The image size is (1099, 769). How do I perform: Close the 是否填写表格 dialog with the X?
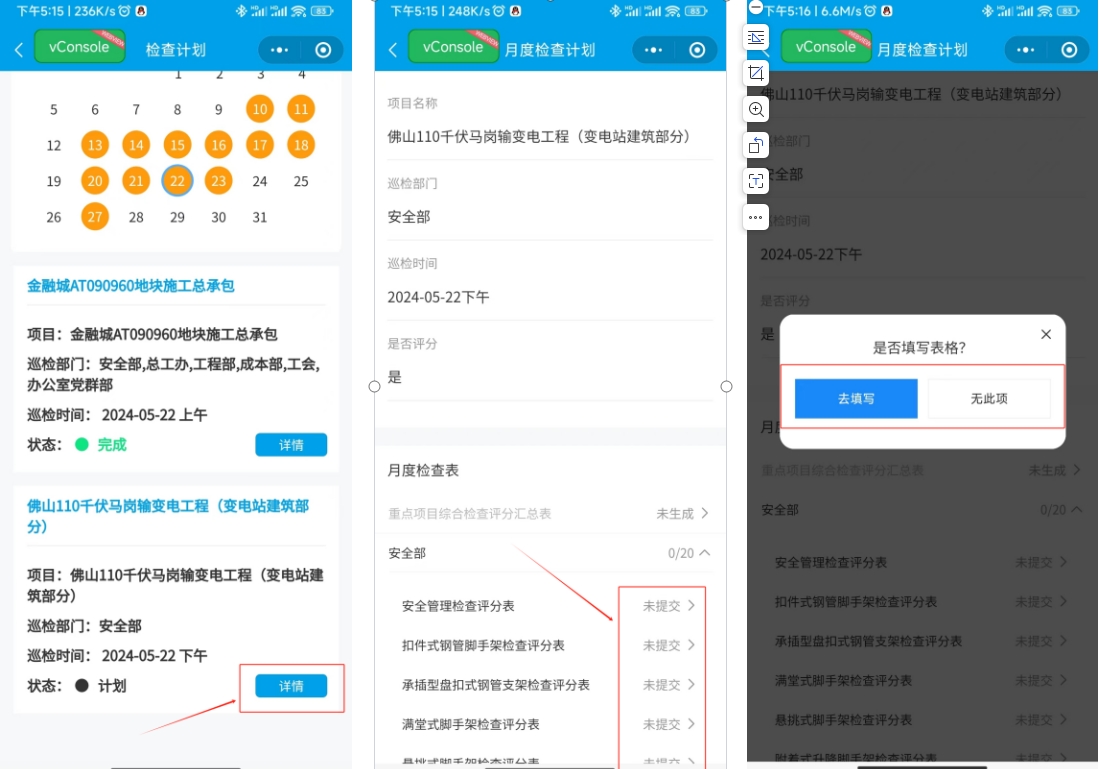1046,334
